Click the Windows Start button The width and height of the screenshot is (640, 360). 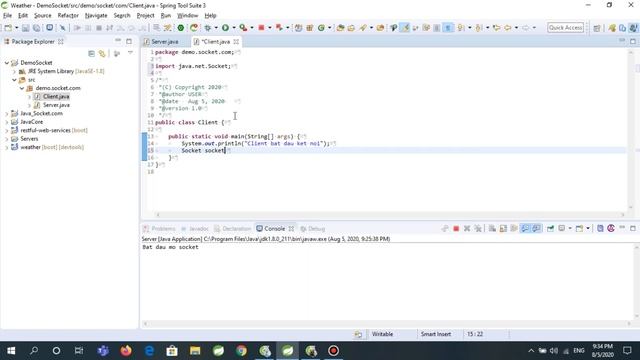[11, 351]
